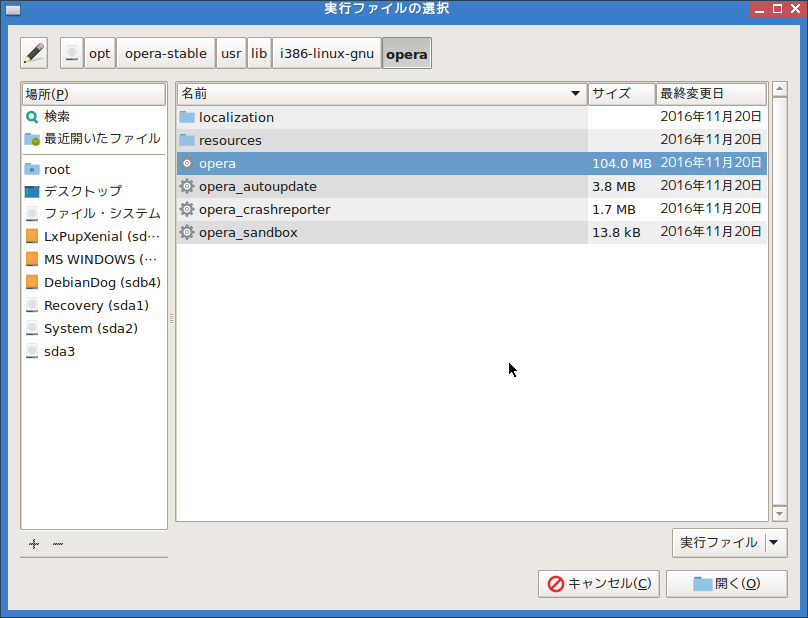This screenshot has height=618, width=808.
Task: Click the orange DebianDog drive icon
Action: pos(32,282)
